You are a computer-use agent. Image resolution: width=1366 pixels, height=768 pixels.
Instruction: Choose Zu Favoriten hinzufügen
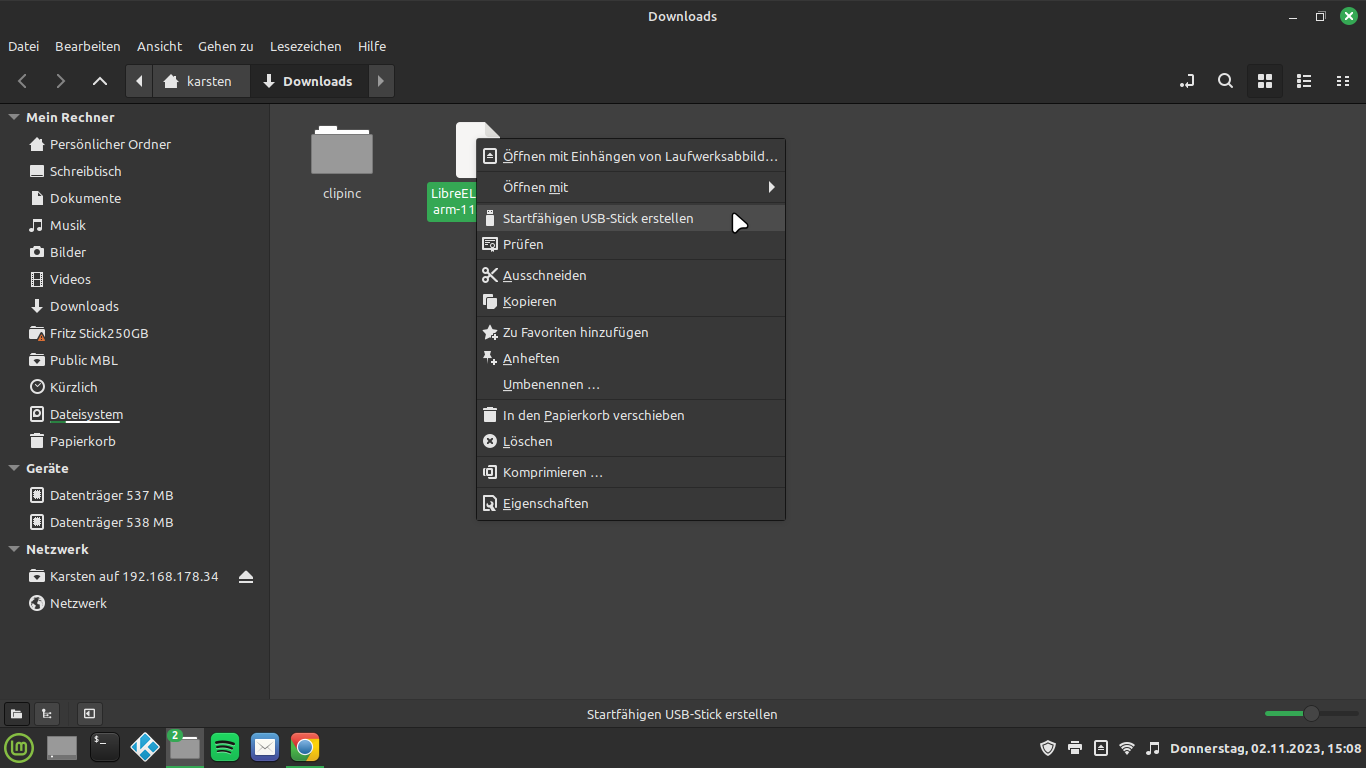click(631, 332)
